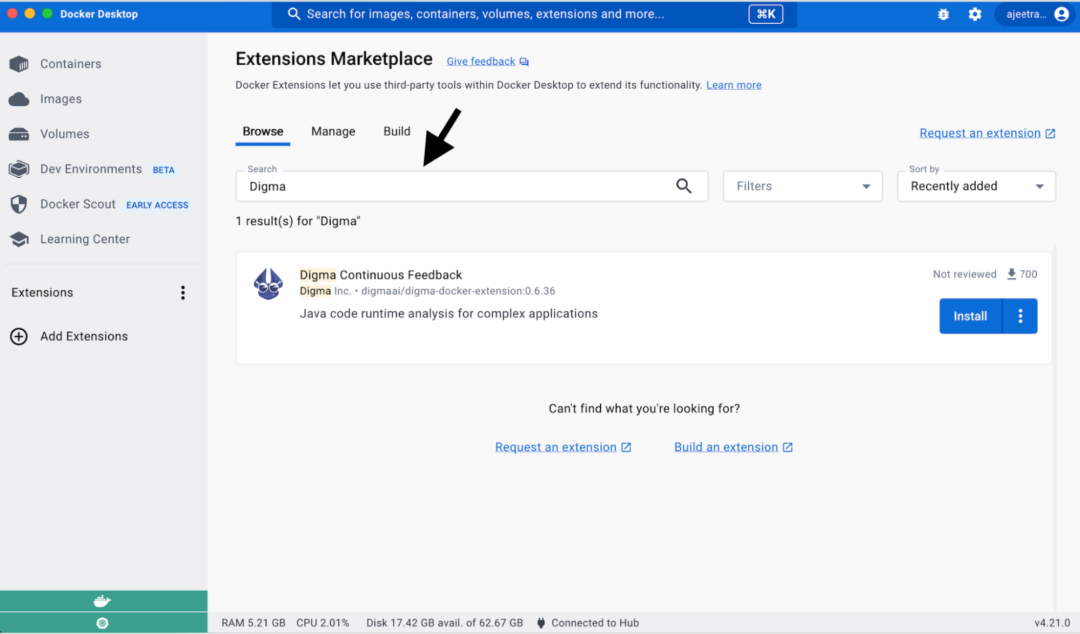Click the Digma extension logo
Viewport: 1080px width, 634px height.
268,283
